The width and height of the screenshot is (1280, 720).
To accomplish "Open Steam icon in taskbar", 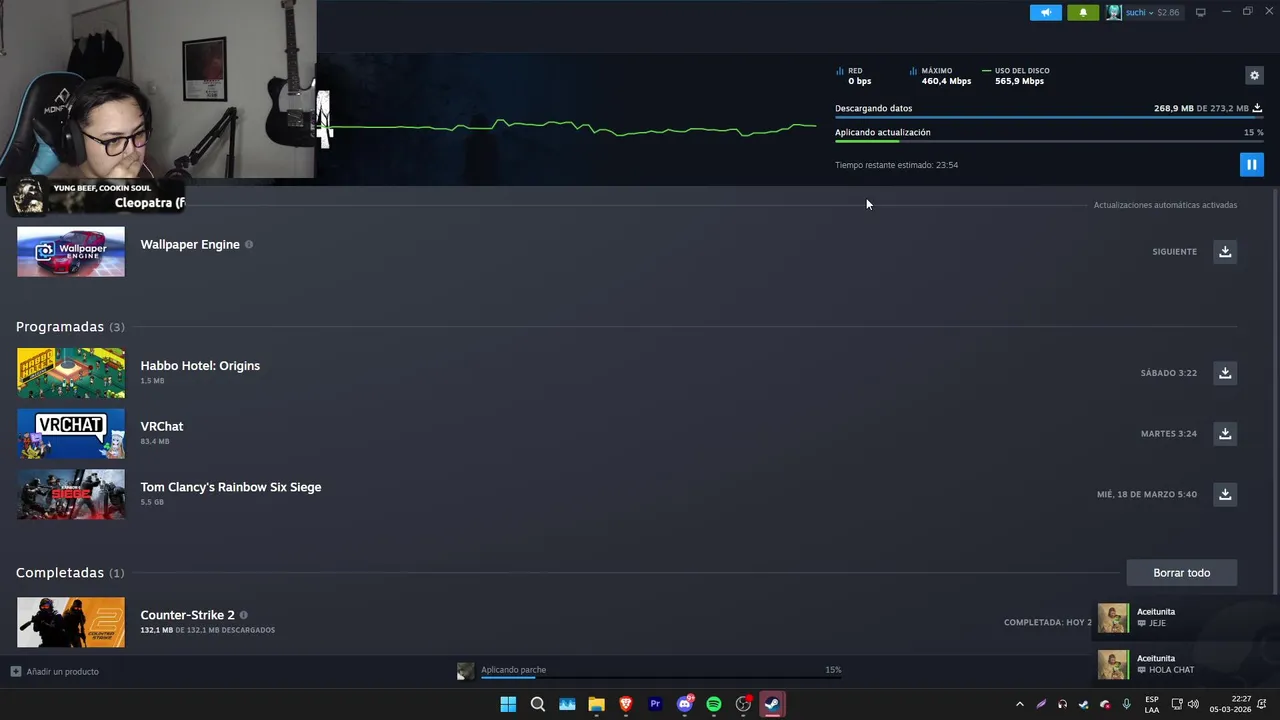I will 772,704.
